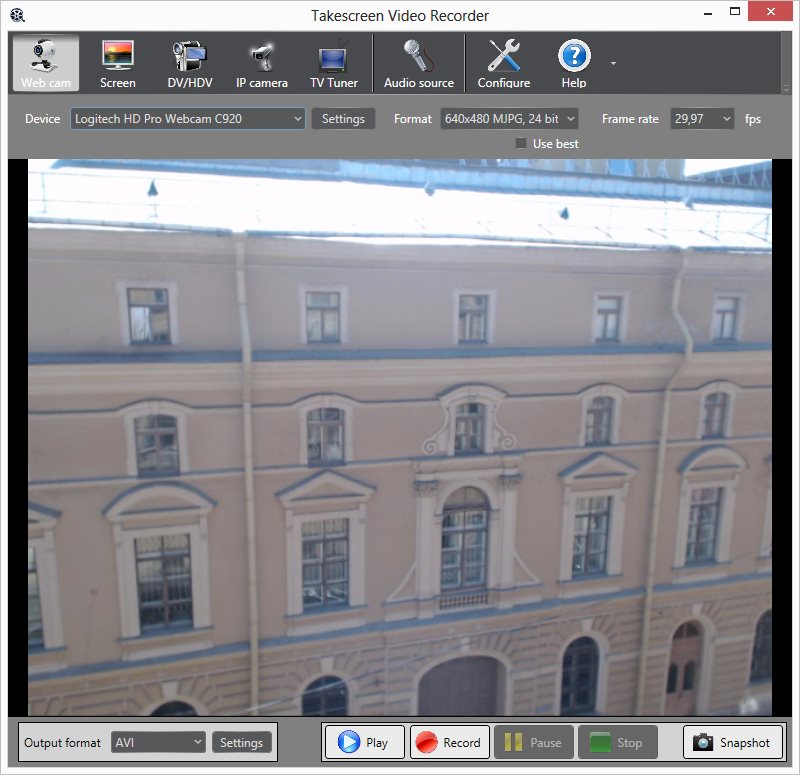
Task: Expand the Format 640x480 MJPG dropdown
Action: pyautogui.click(x=509, y=119)
